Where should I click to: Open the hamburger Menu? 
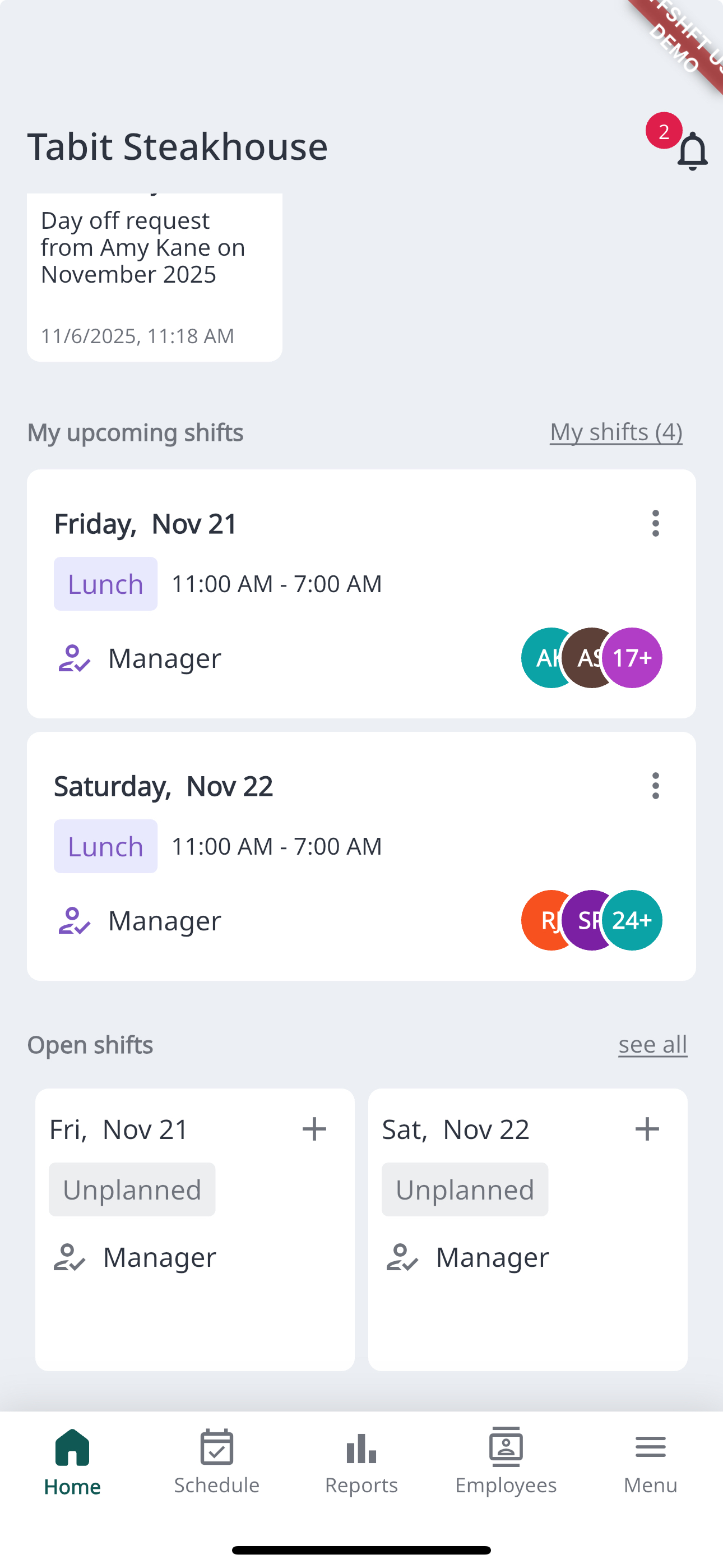point(650,1462)
